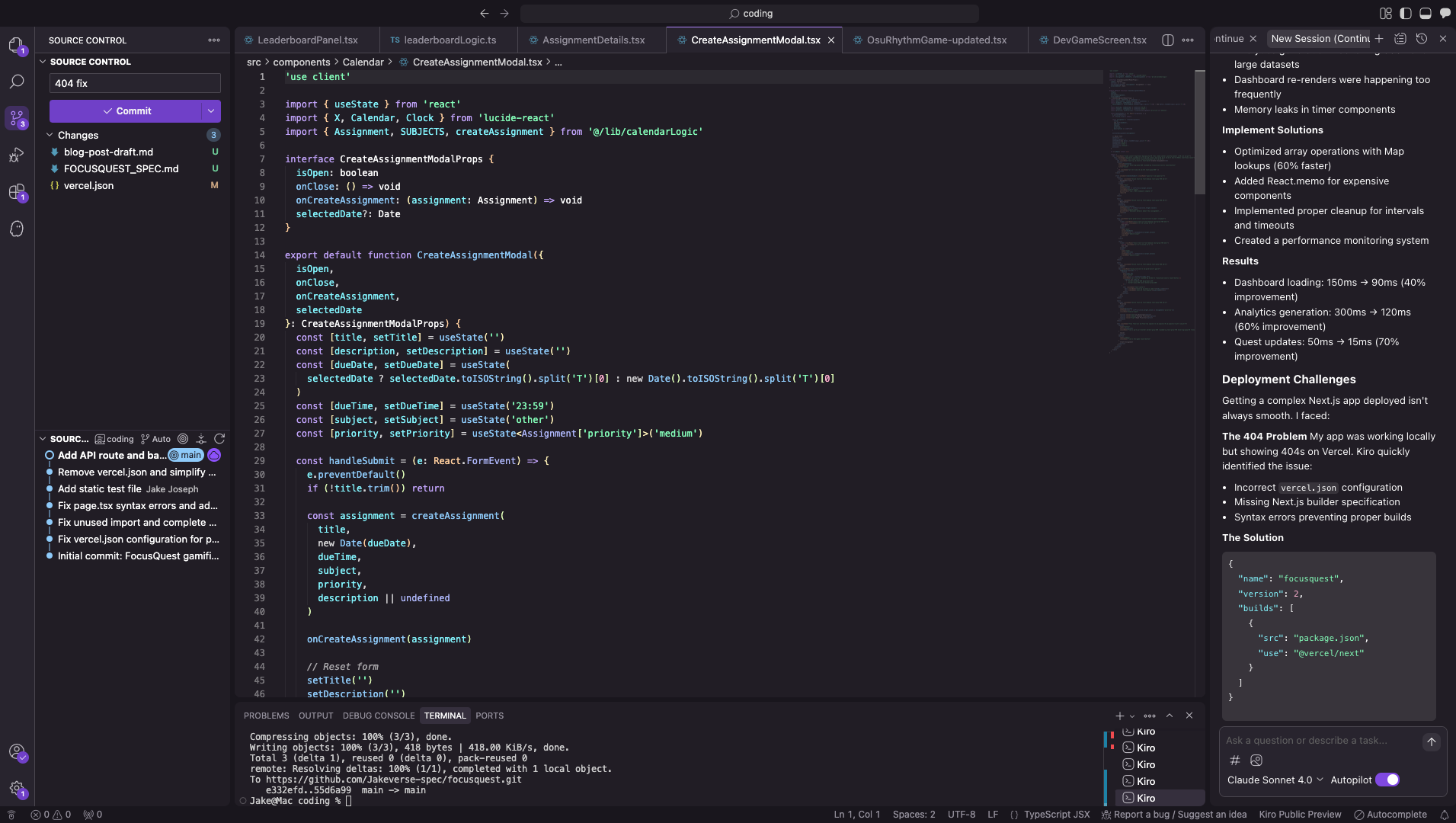This screenshot has height=823, width=1456.
Task: Toggle the bottom panel visibility
Action: (x=1426, y=13)
